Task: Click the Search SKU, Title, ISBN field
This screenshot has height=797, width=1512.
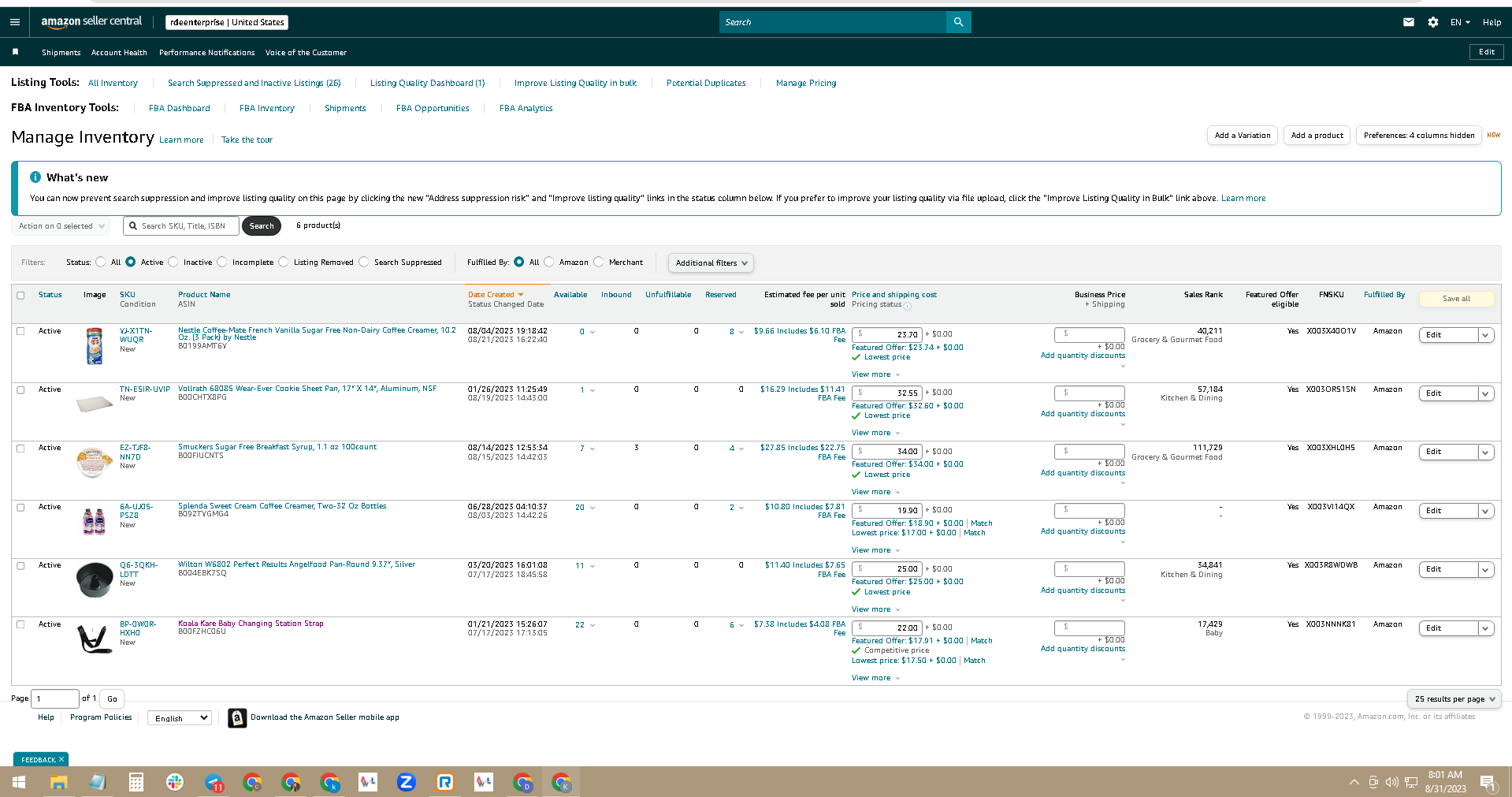Action: click(x=181, y=226)
